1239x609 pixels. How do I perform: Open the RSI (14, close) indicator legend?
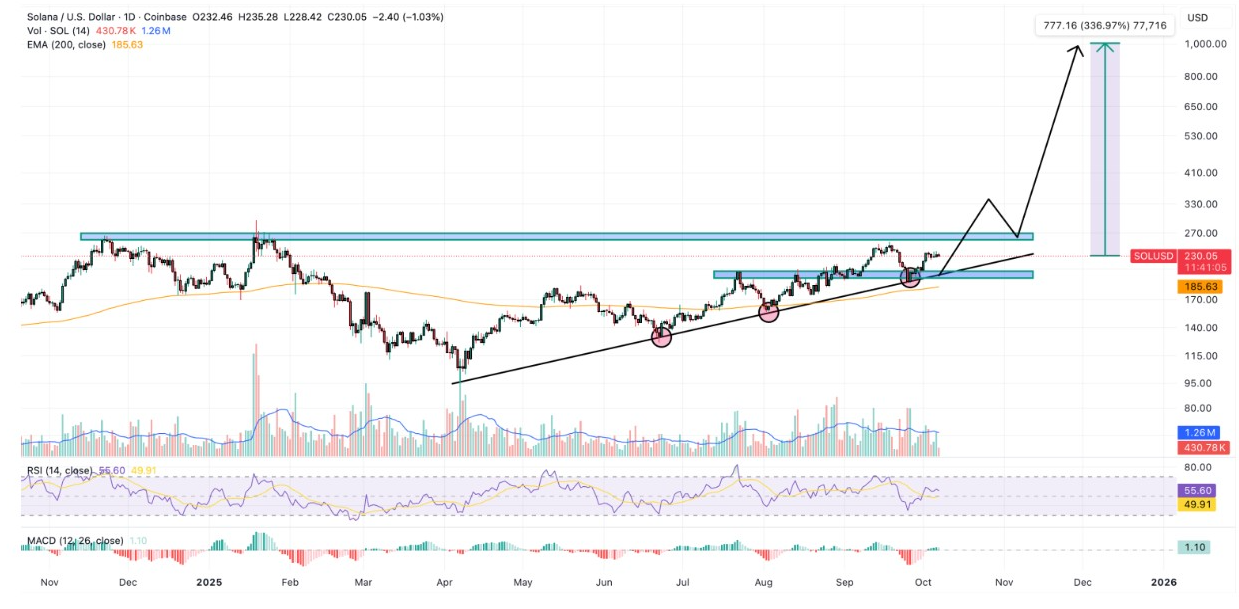pos(57,470)
